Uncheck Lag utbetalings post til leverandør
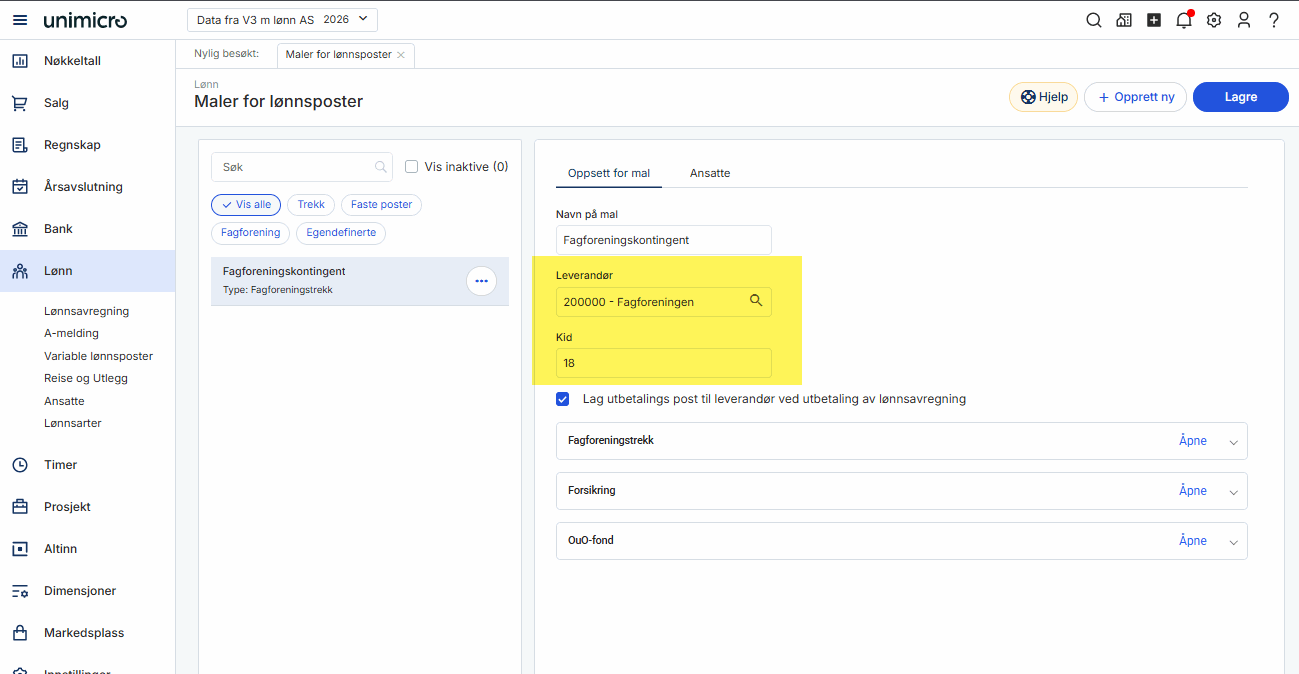 563,399
